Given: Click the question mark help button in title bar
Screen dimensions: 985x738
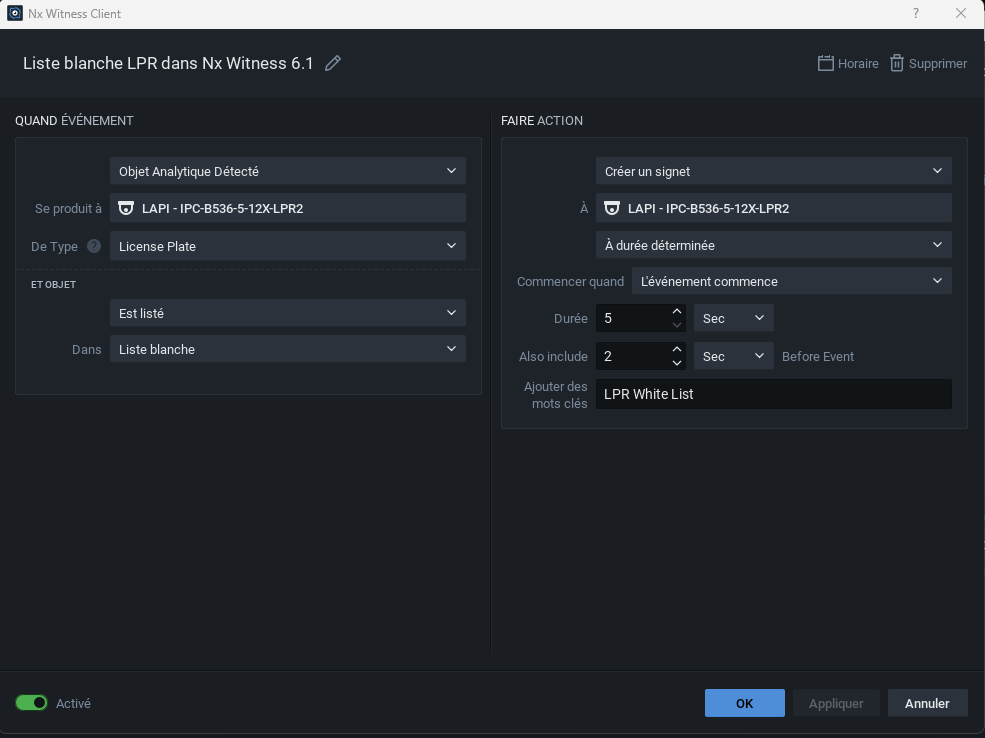Looking at the screenshot, I should [916, 14].
